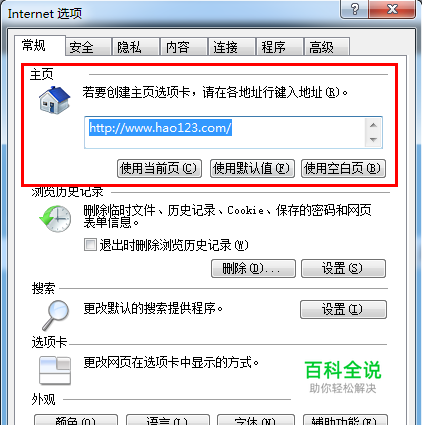Image resolution: width=422 pixels, height=425 pixels.
Task: Click the 使用当前页 button
Action: point(159,168)
